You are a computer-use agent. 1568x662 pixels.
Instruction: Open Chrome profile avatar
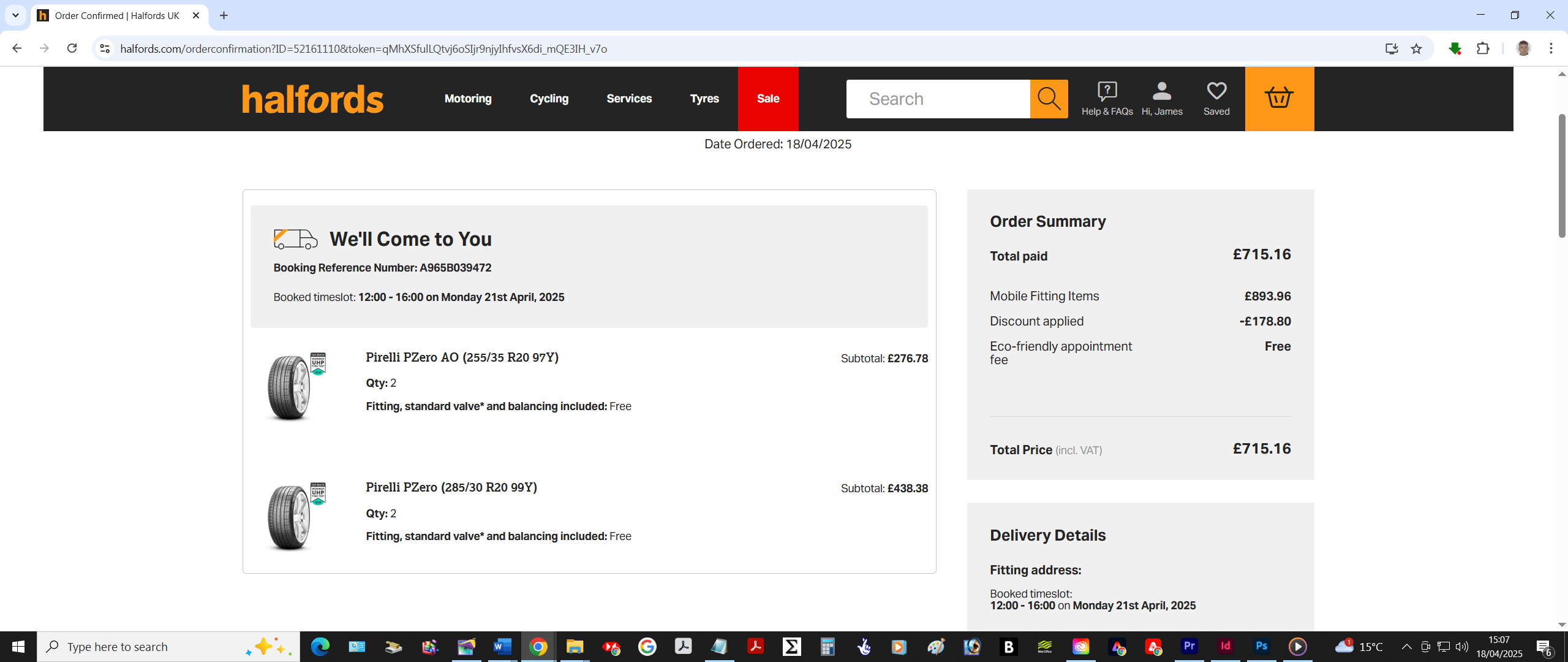click(1523, 48)
